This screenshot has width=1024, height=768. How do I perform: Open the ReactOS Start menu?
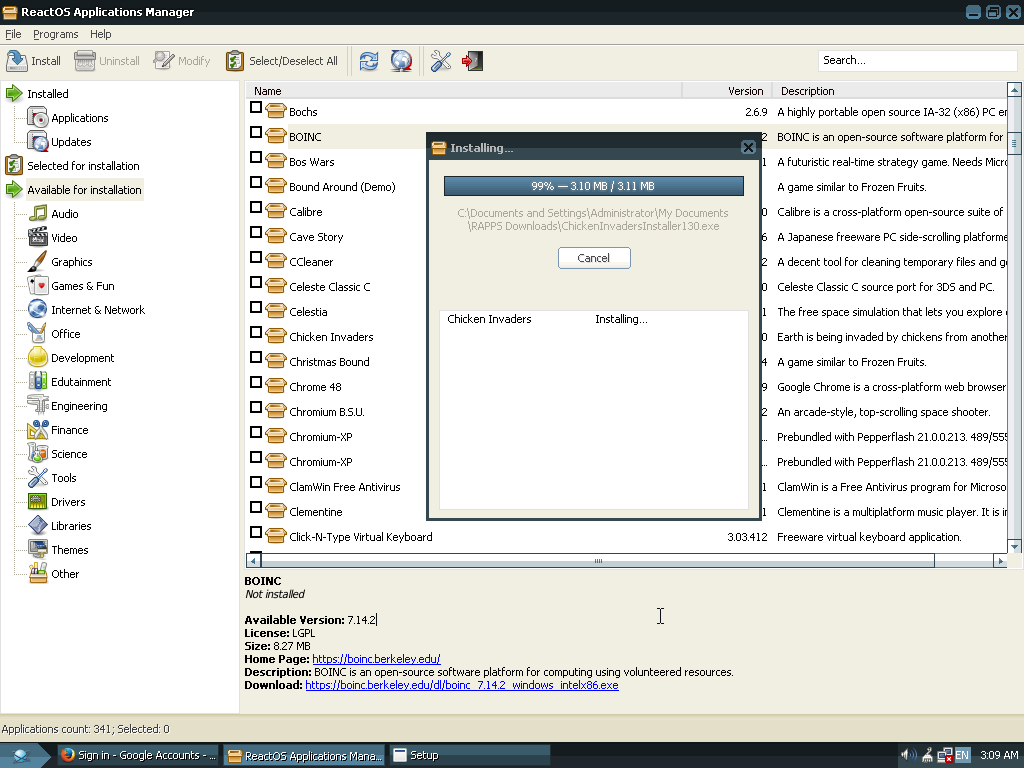(x=24, y=756)
